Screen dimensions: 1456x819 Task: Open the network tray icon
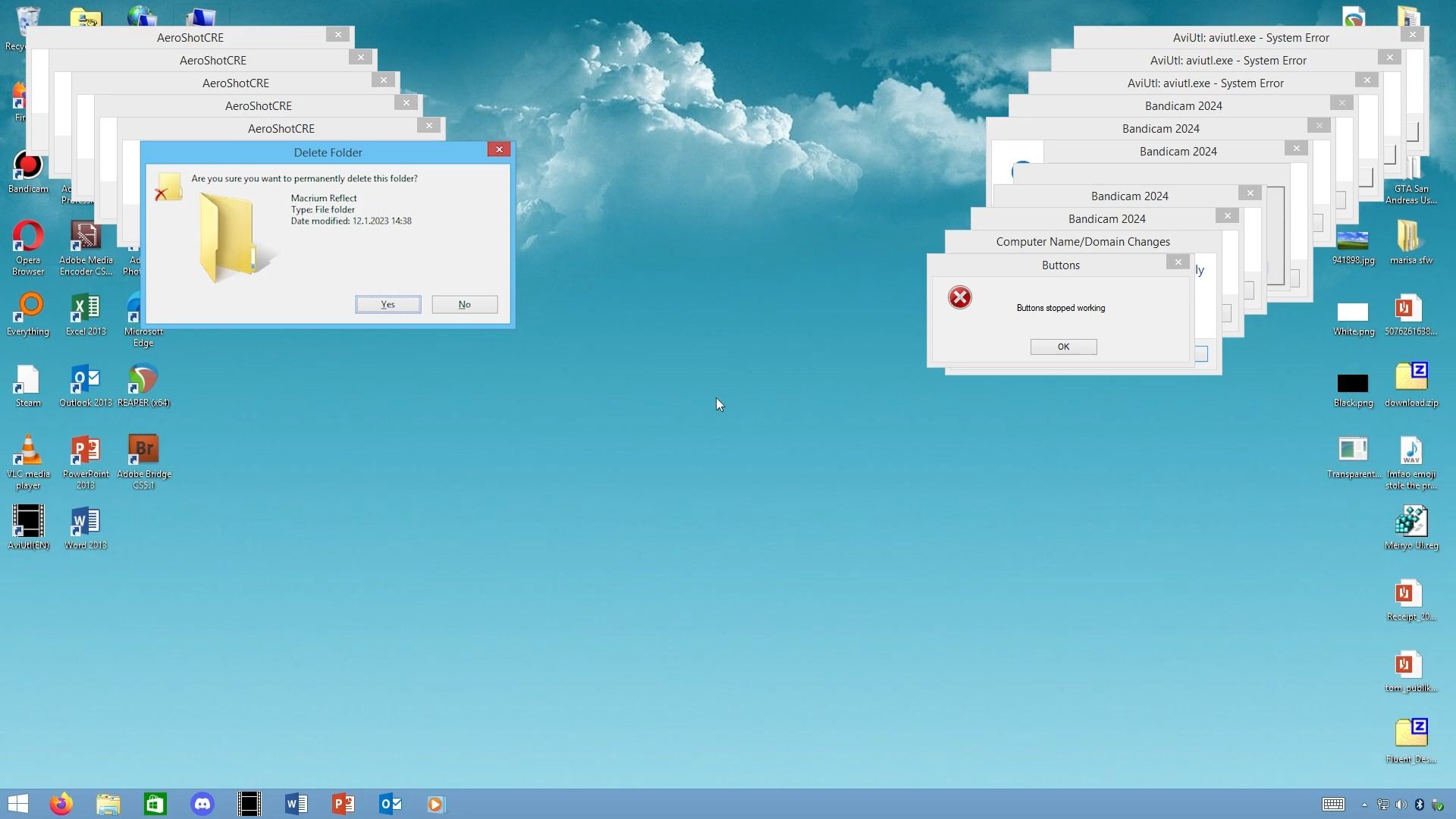click(x=1382, y=805)
